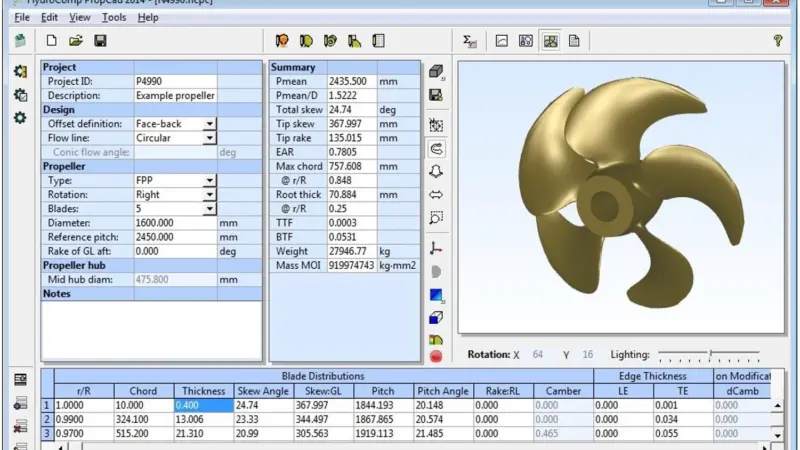Click the hub builder icon
This screenshot has height=450, width=800.
355,41
